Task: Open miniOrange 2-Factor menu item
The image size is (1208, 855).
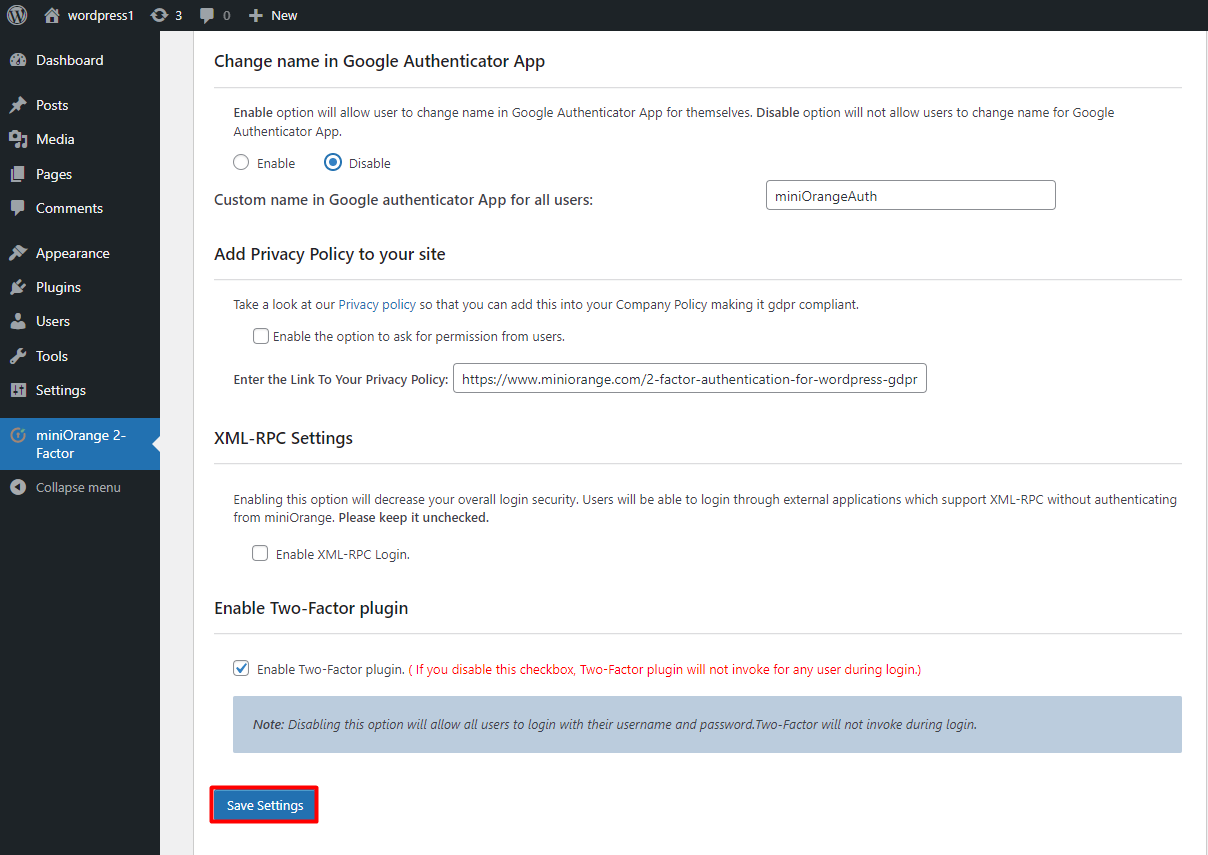Action: tap(80, 444)
